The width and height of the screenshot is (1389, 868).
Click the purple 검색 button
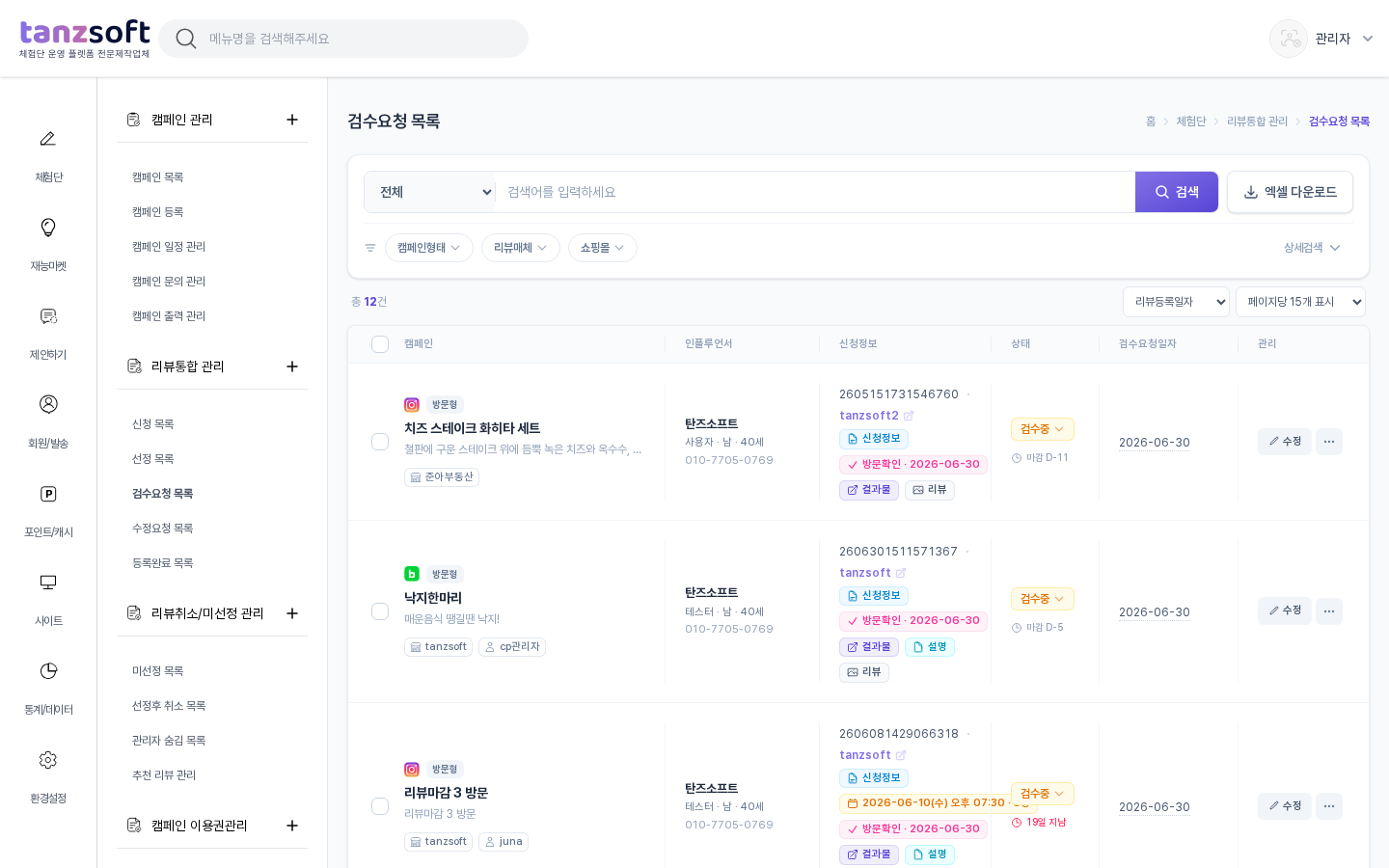(1177, 192)
